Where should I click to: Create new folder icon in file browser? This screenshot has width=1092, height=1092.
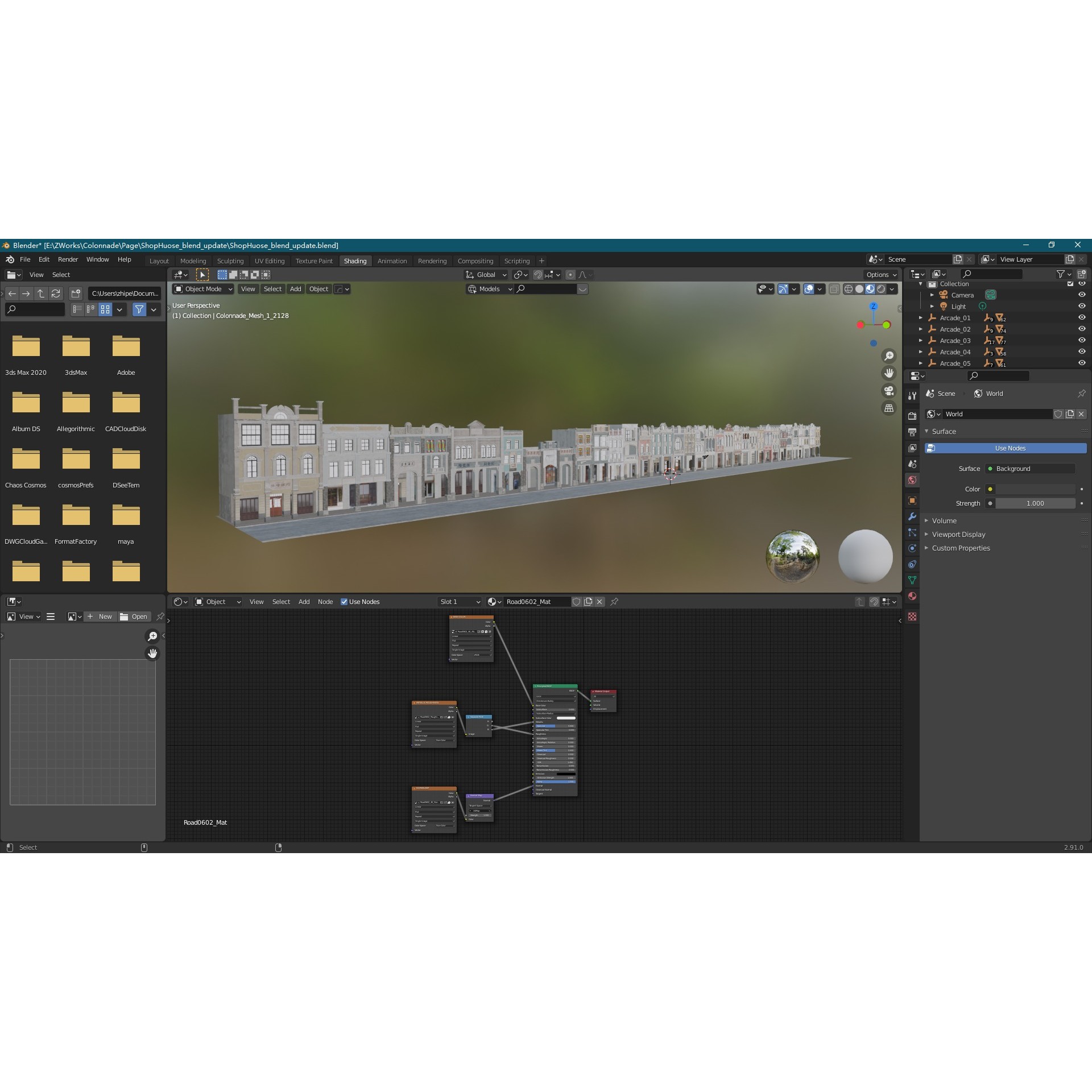tap(76, 293)
